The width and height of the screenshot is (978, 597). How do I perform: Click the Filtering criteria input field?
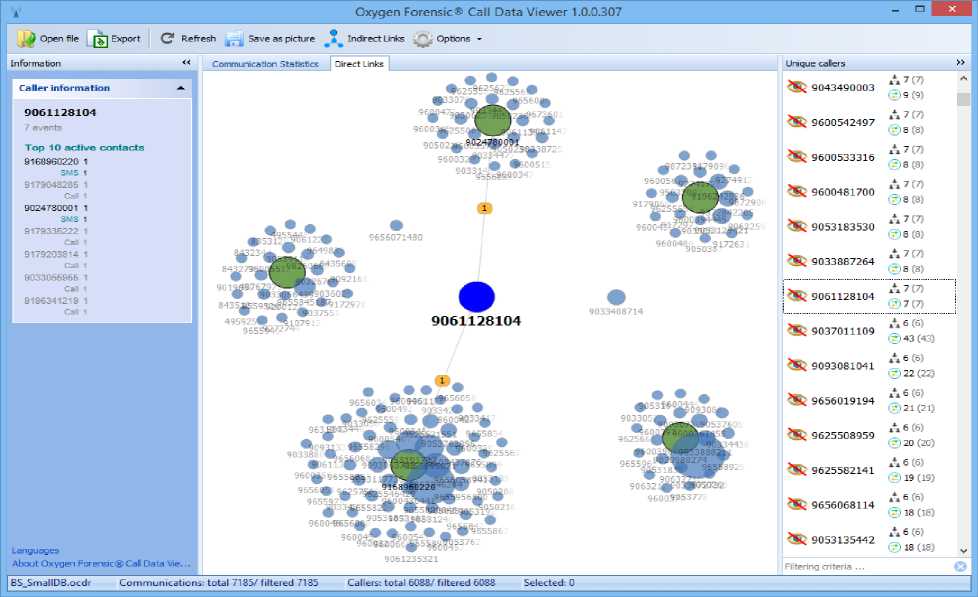click(868, 566)
